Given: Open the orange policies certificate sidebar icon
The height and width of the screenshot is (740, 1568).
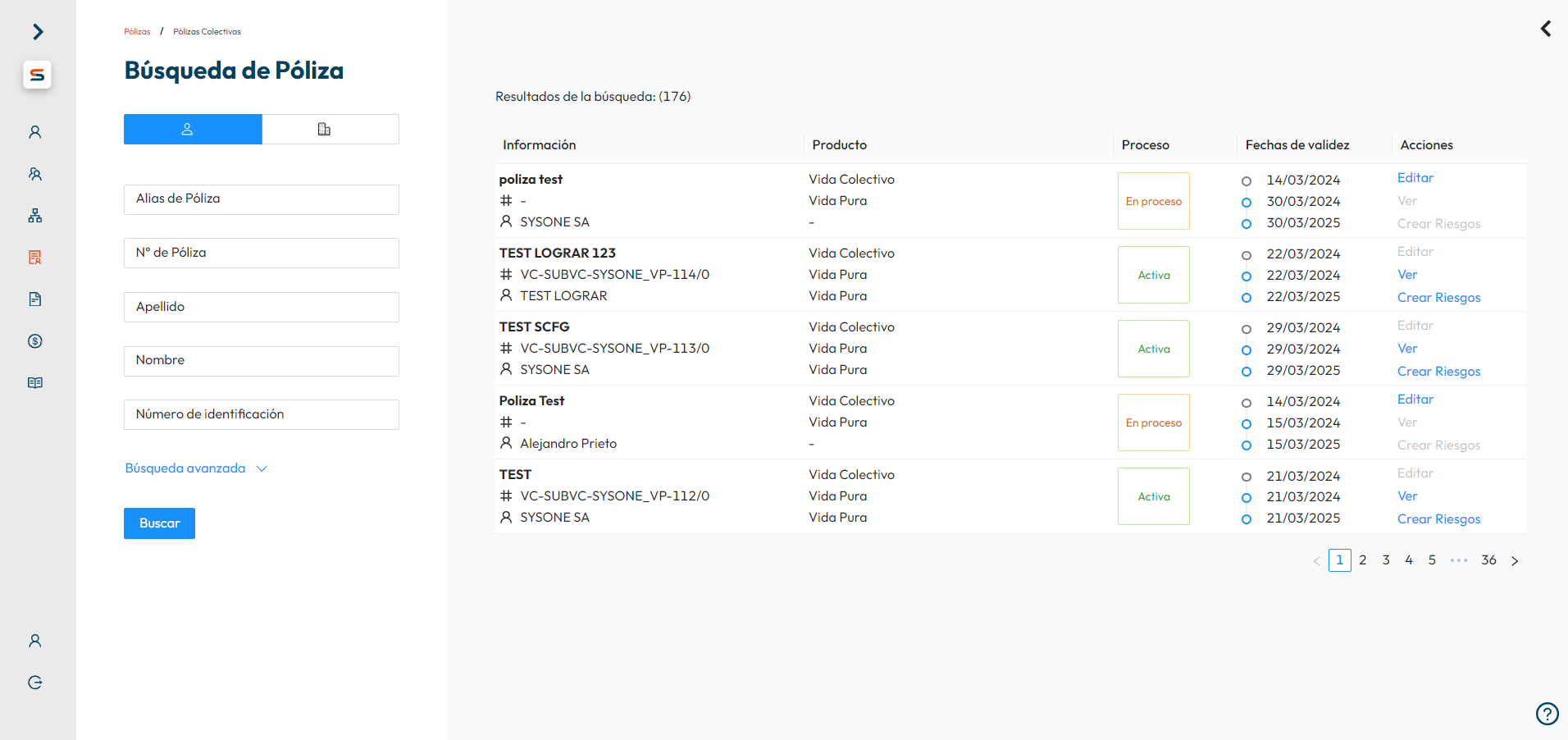Looking at the screenshot, I should click(35, 258).
